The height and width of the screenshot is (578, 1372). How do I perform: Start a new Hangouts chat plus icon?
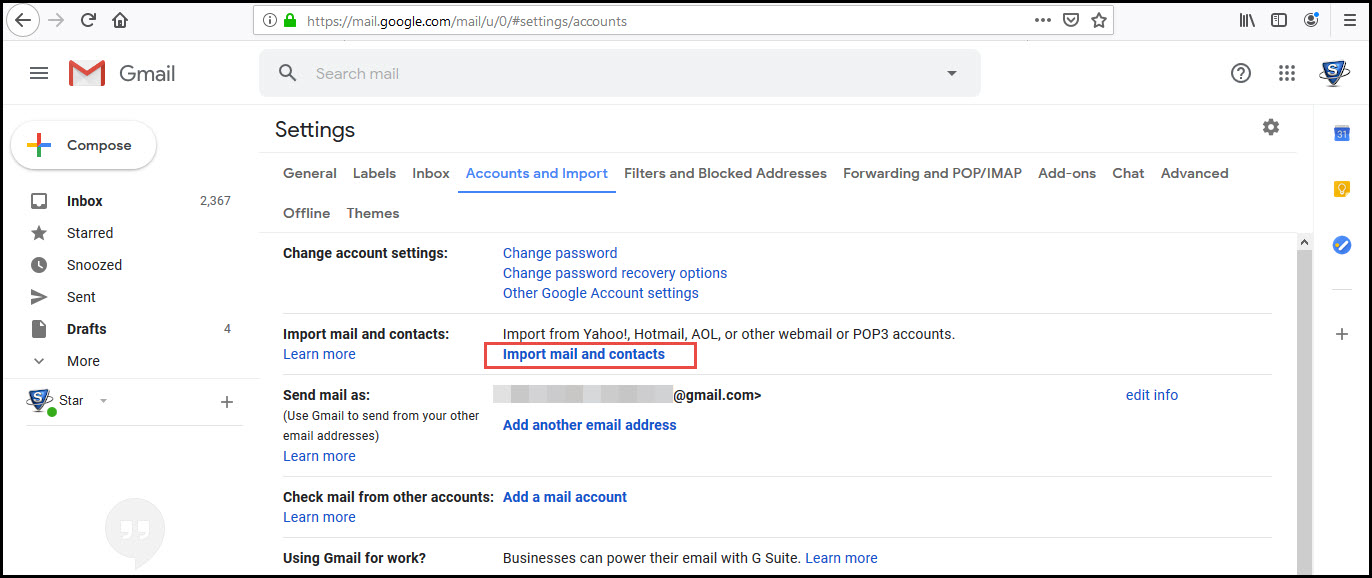[227, 402]
